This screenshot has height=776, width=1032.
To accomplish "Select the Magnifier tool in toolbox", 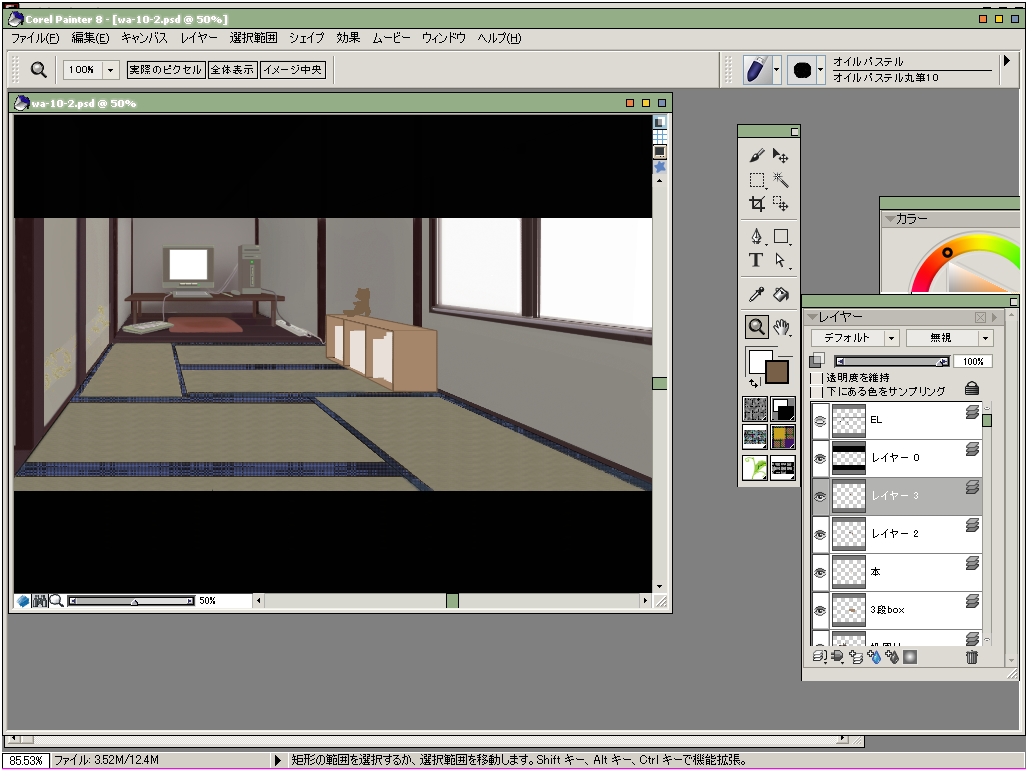I will (757, 326).
